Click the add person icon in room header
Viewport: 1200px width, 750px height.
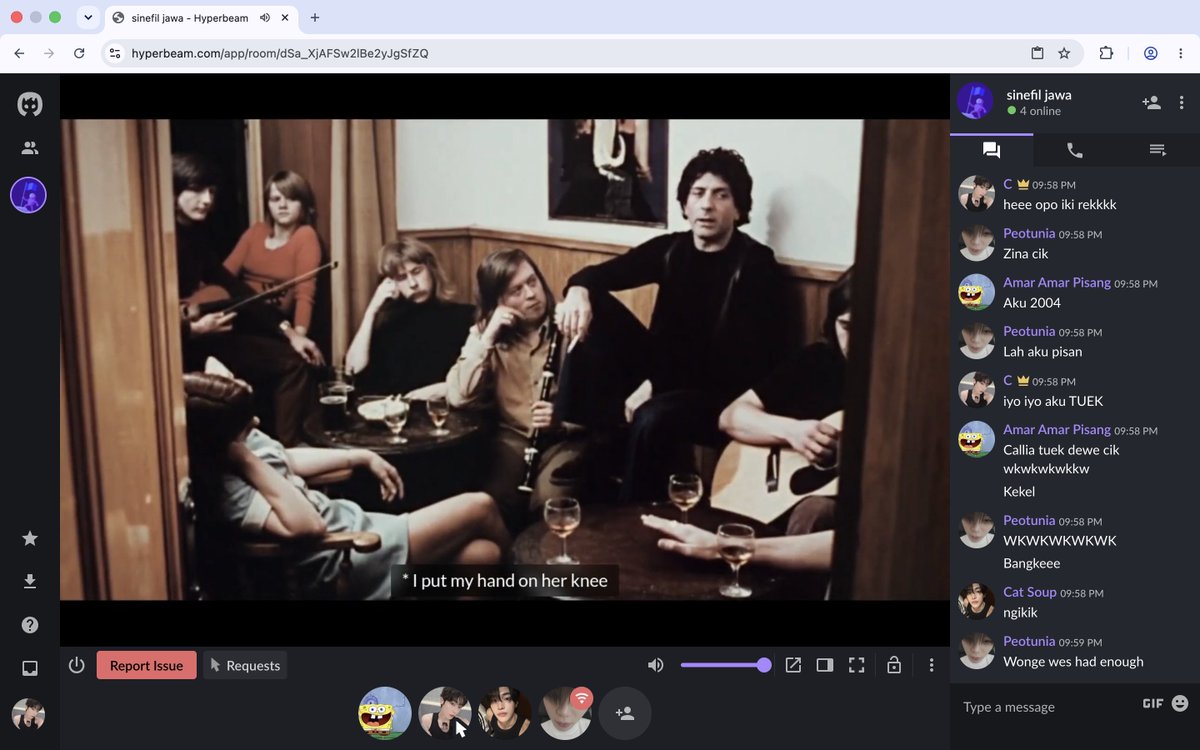point(1151,102)
